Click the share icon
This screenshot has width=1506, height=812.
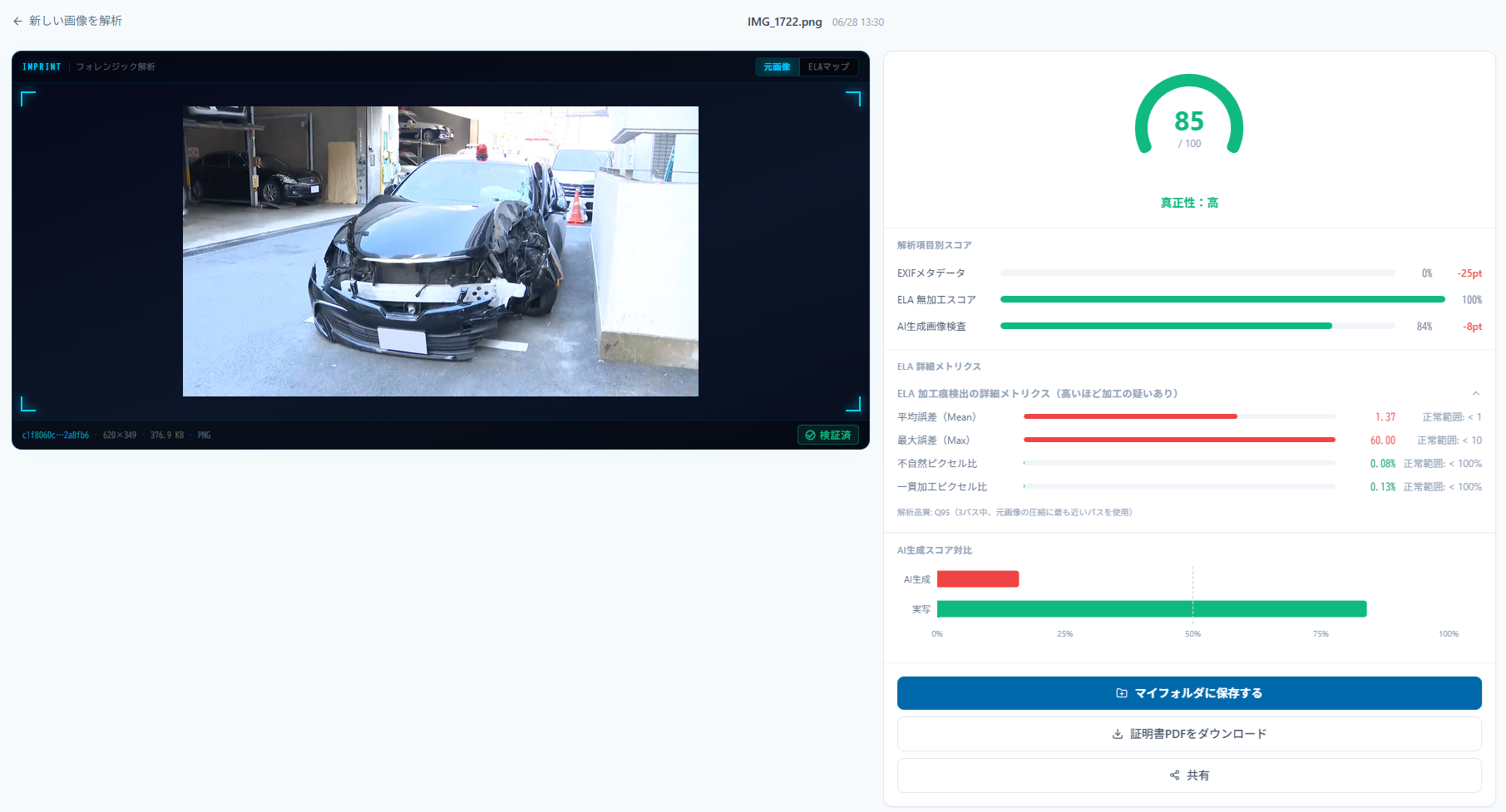[x=1175, y=775]
